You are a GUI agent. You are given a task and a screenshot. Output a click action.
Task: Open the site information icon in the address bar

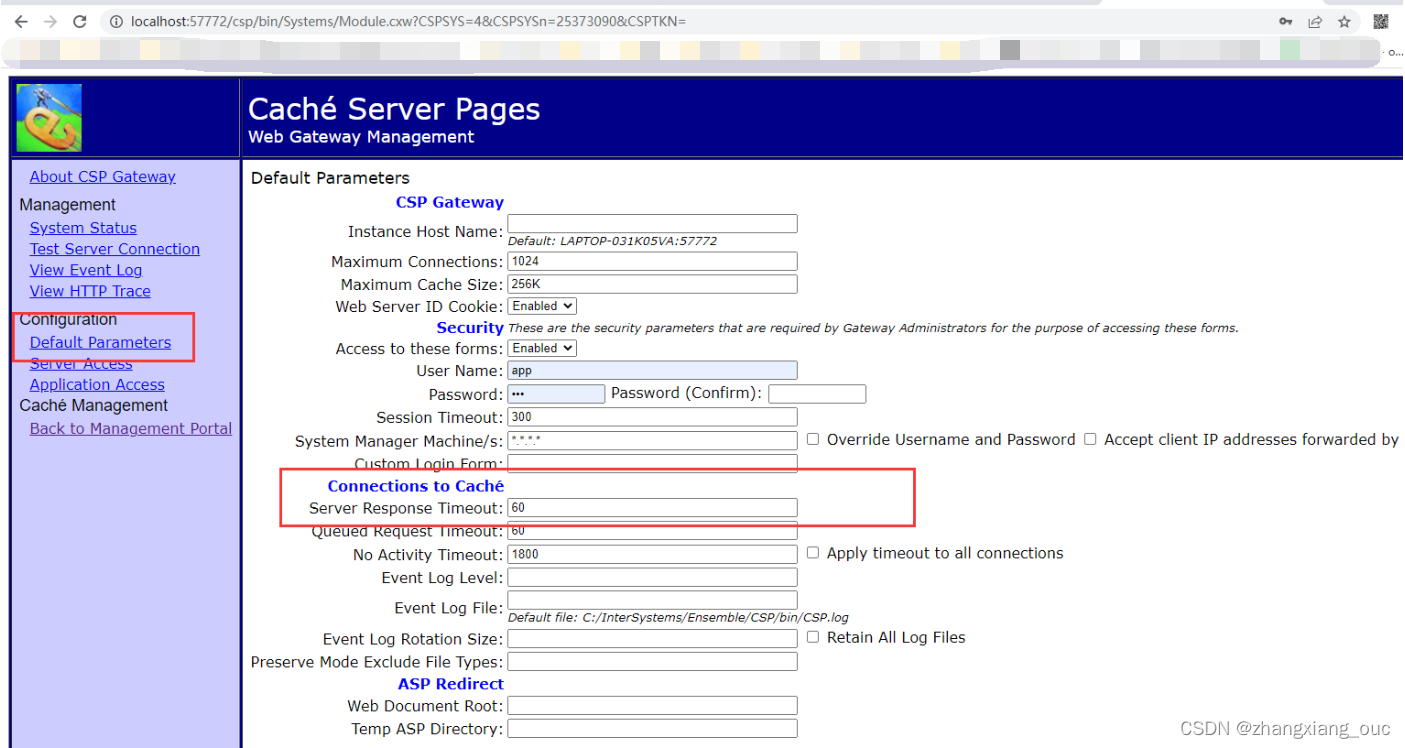[116, 21]
